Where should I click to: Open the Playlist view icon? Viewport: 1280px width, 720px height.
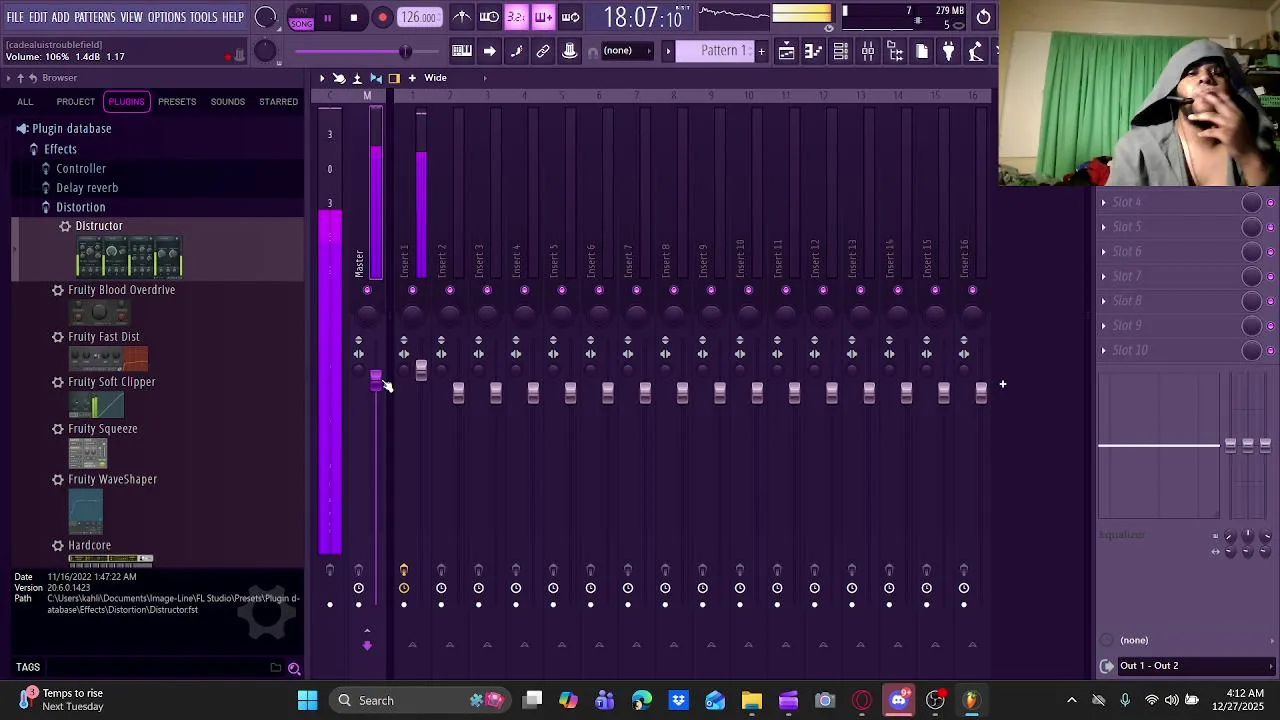click(787, 51)
